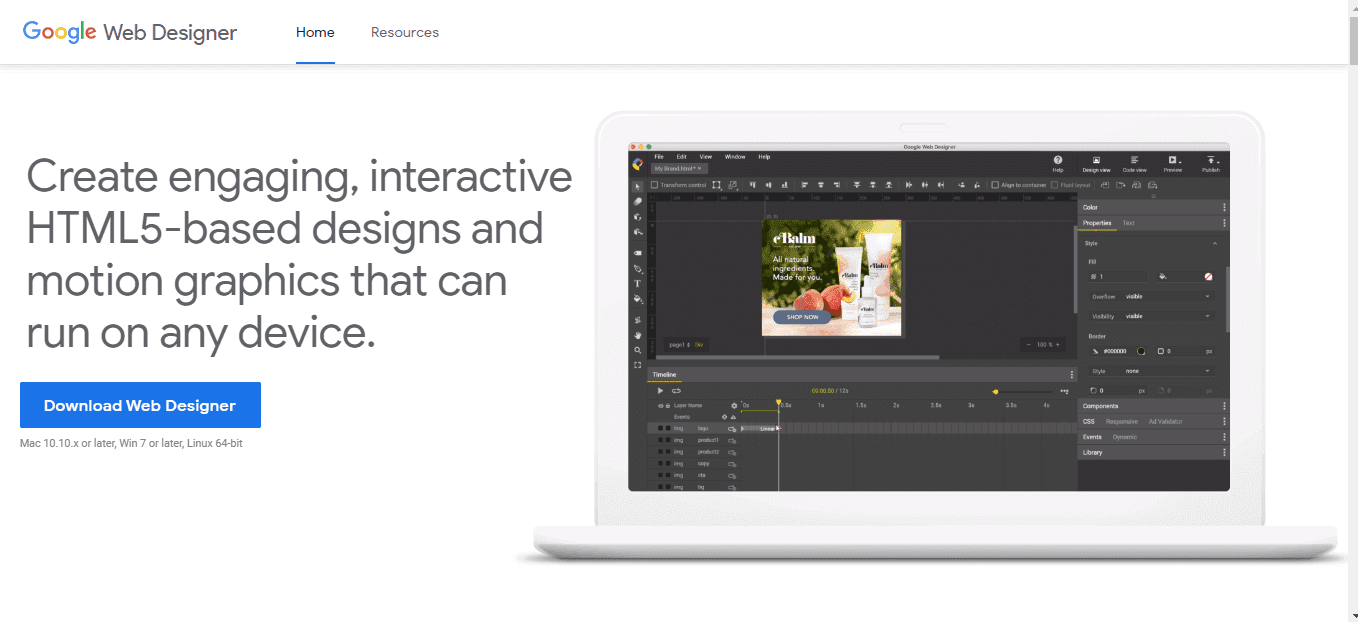Click the Download Web Designer button

coord(140,405)
